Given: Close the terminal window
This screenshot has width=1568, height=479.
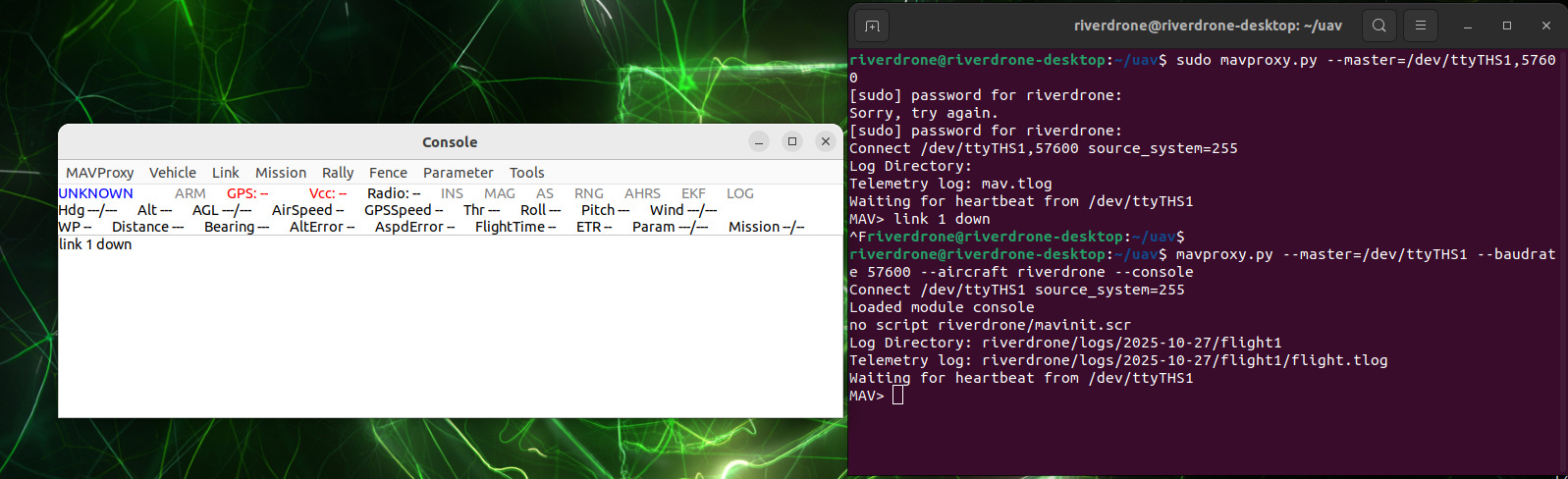Looking at the screenshot, I should (x=1546, y=26).
